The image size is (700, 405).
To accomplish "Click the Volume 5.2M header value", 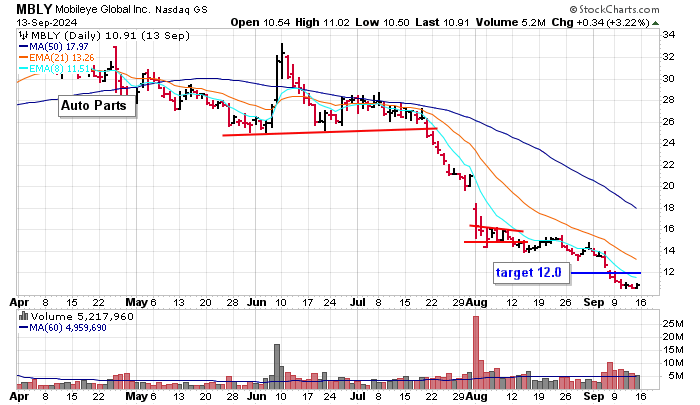I will (510, 22).
